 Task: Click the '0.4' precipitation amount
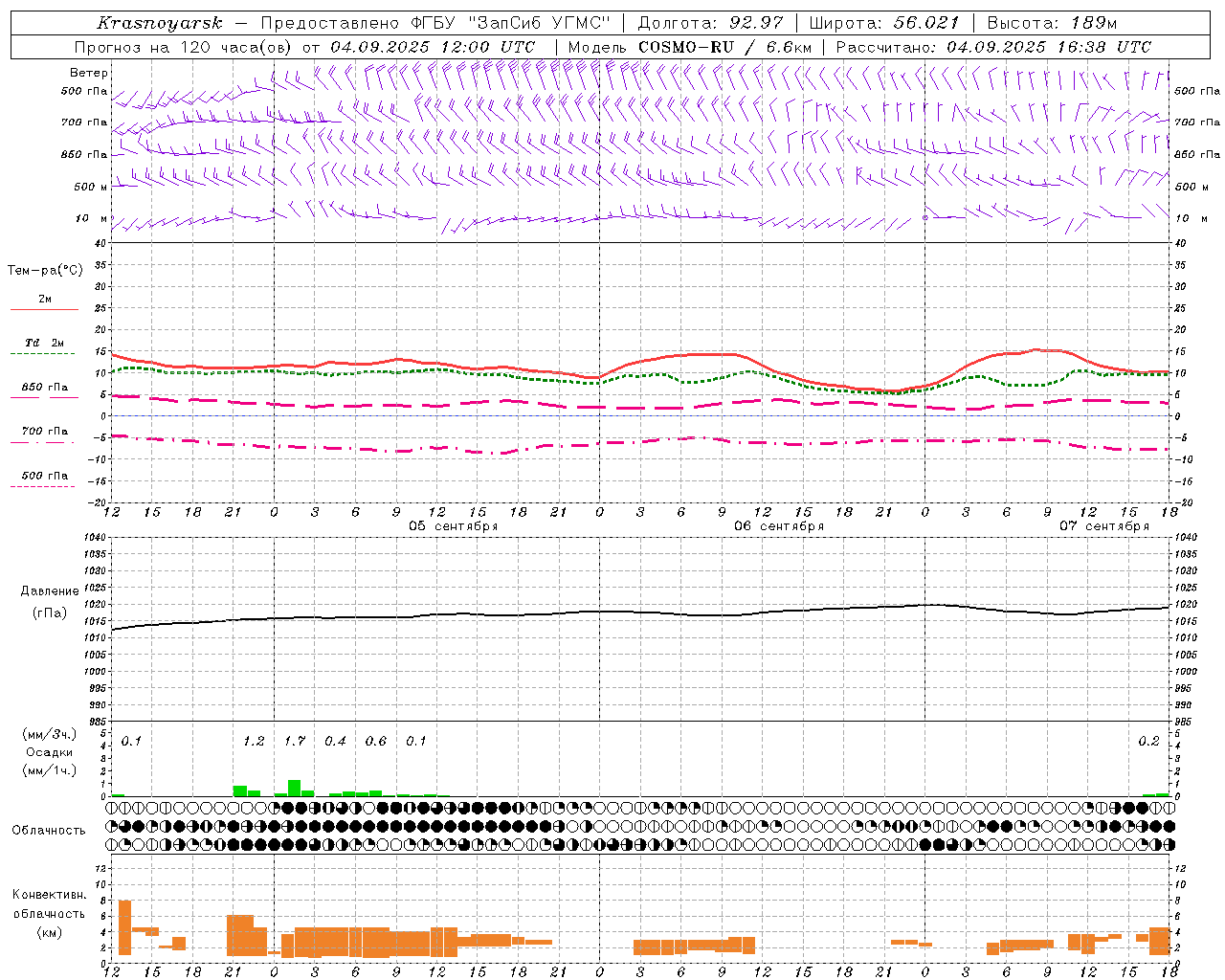tap(335, 742)
